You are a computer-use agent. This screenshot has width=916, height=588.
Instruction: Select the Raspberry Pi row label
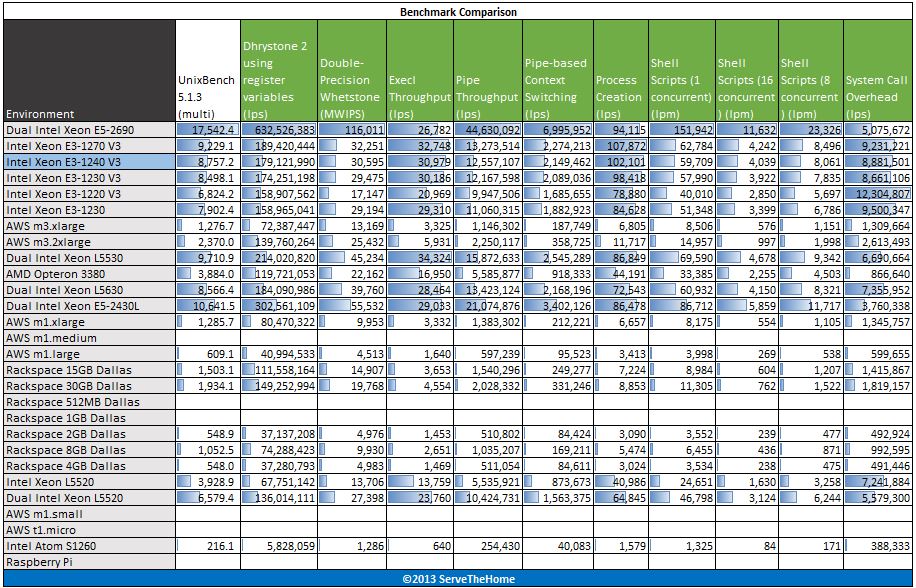pos(89,562)
